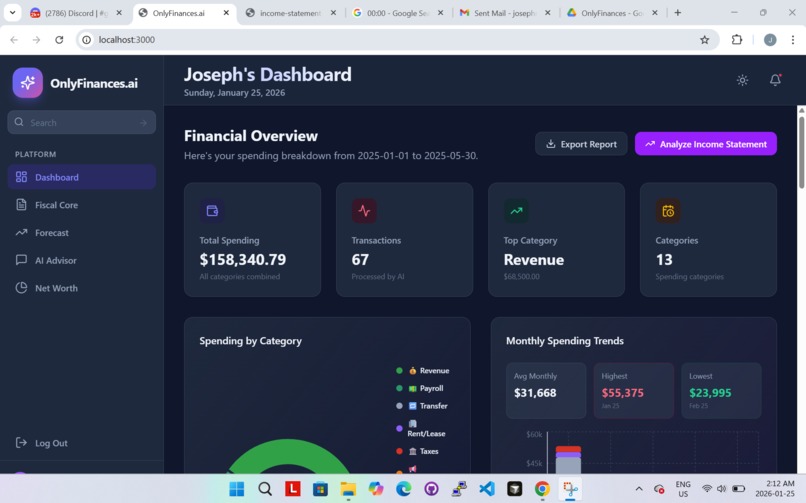Click Analyze Income Statement button
Image resolution: width=806 pixels, height=503 pixels.
pyautogui.click(x=706, y=144)
